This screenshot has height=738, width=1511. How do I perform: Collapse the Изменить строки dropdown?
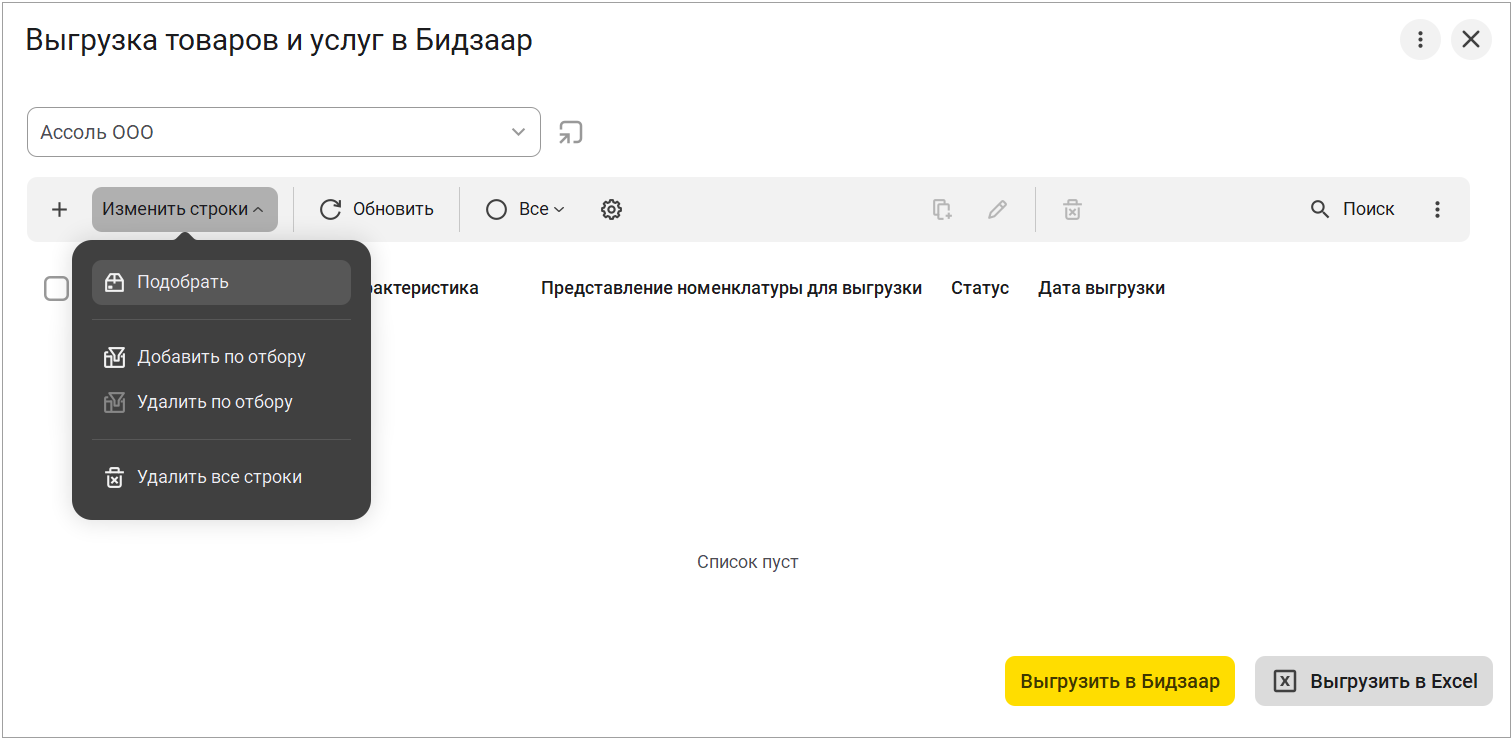point(184,210)
